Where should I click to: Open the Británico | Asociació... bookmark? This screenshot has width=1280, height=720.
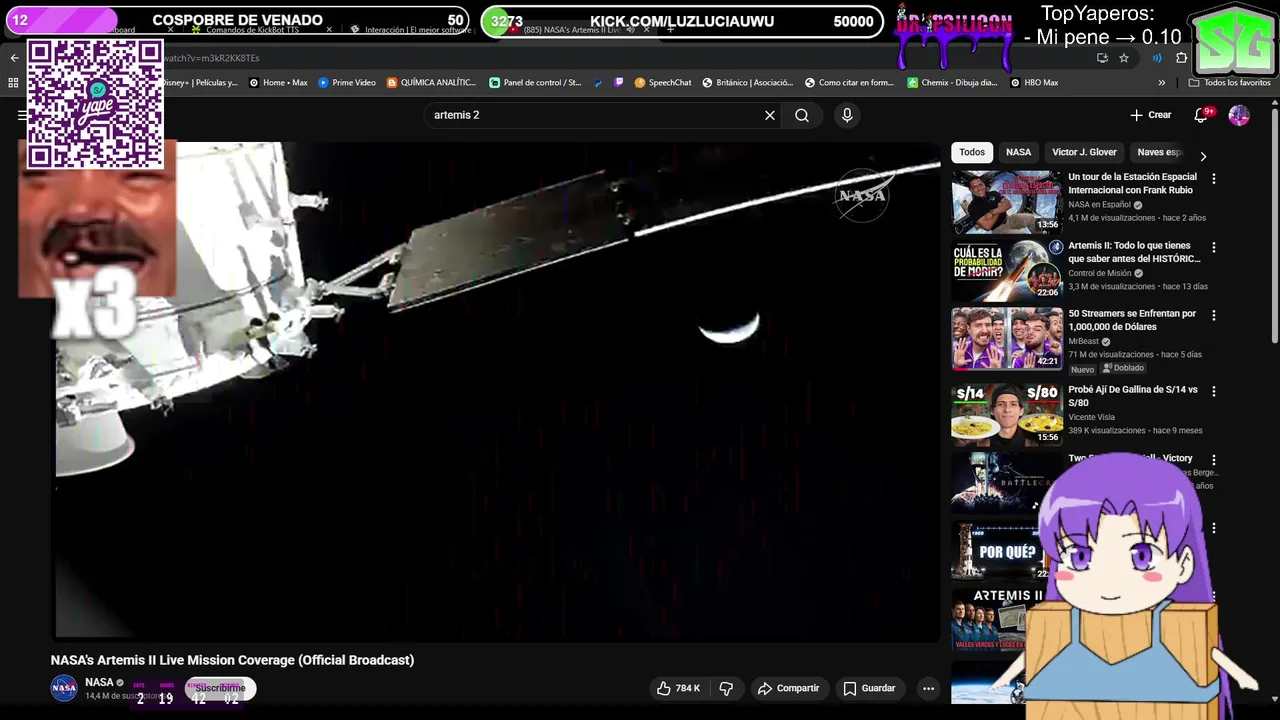click(x=747, y=83)
